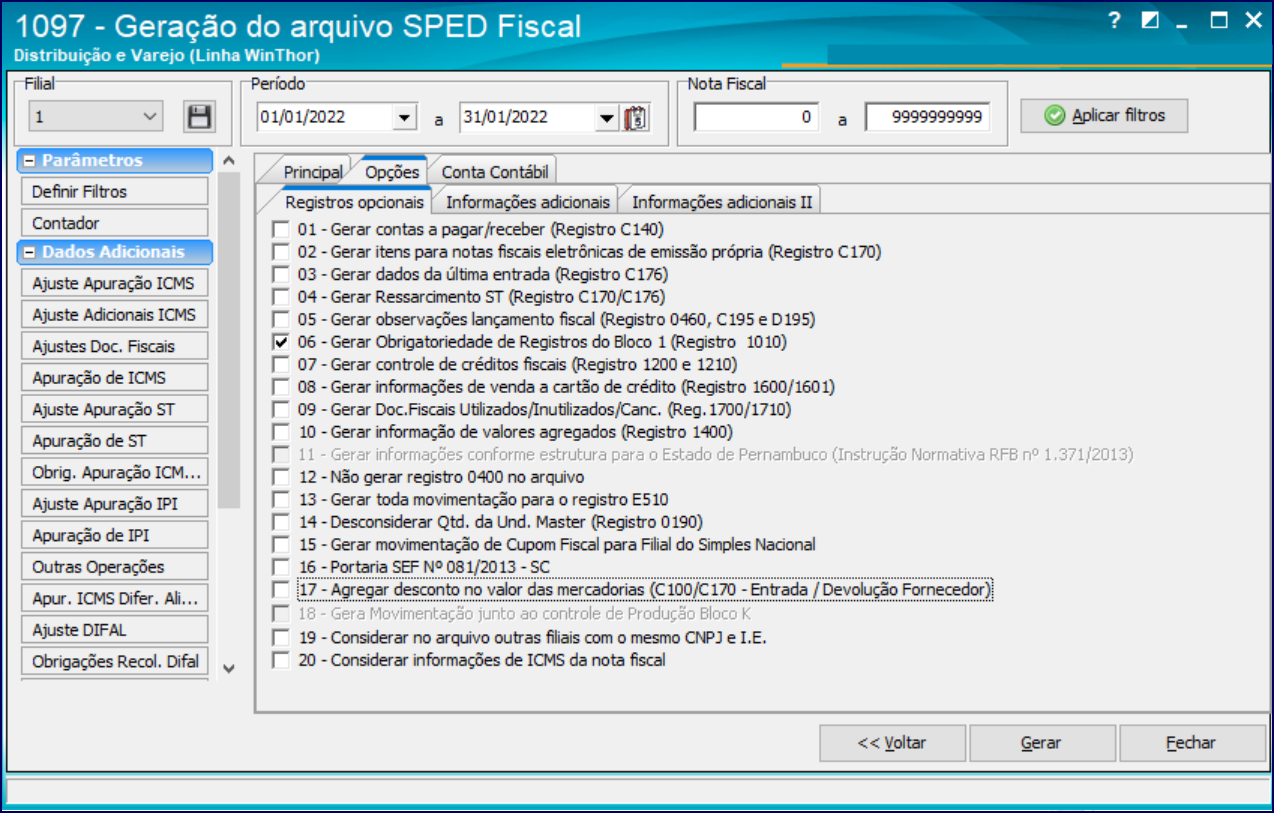Open Informações adicionais sub-tab
Viewport: 1274px width, 813px height.
(x=528, y=202)
